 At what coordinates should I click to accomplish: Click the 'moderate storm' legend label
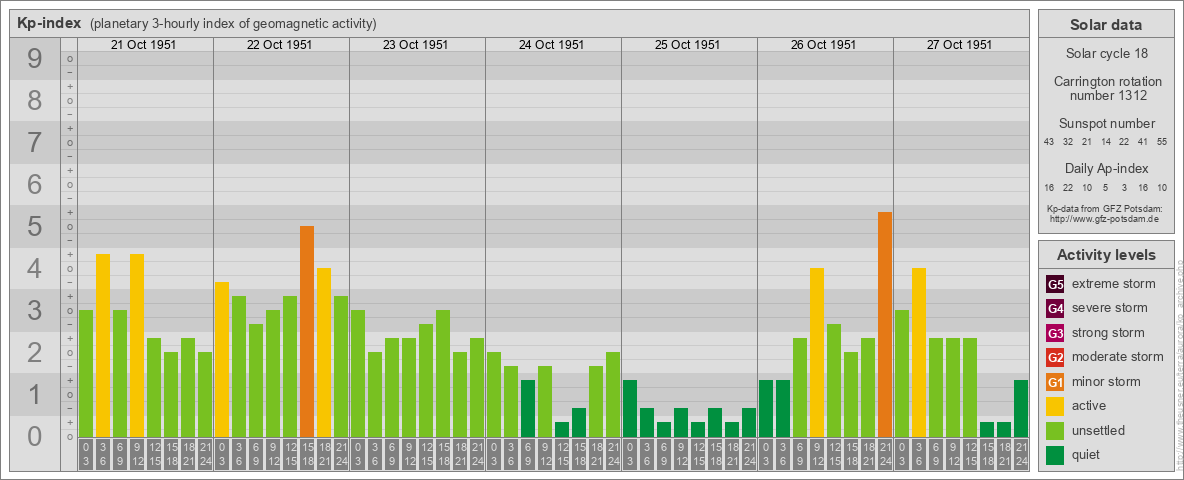coord(1118,357)
